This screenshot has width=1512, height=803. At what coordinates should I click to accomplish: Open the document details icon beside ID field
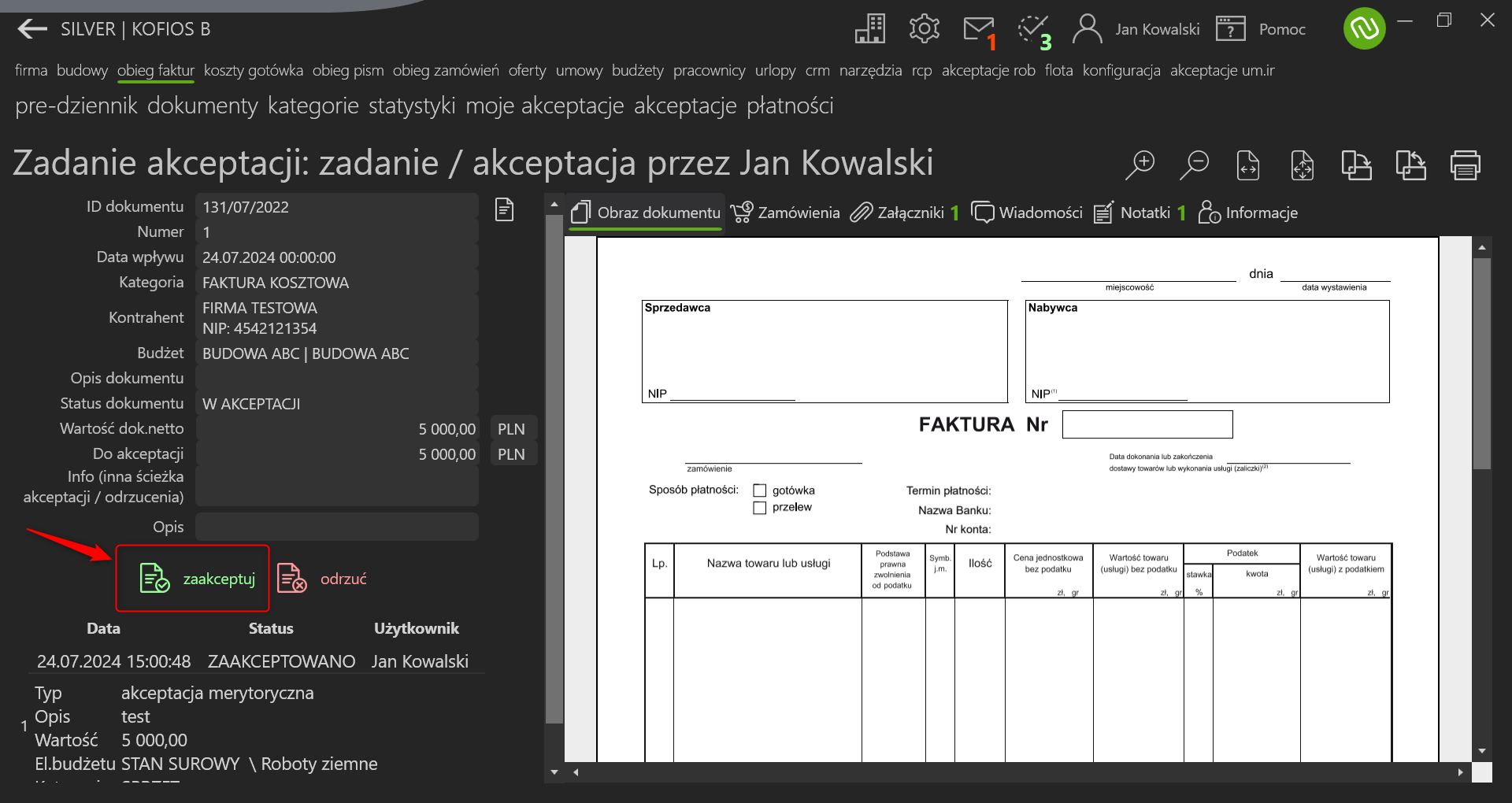(x=504, y=209)
